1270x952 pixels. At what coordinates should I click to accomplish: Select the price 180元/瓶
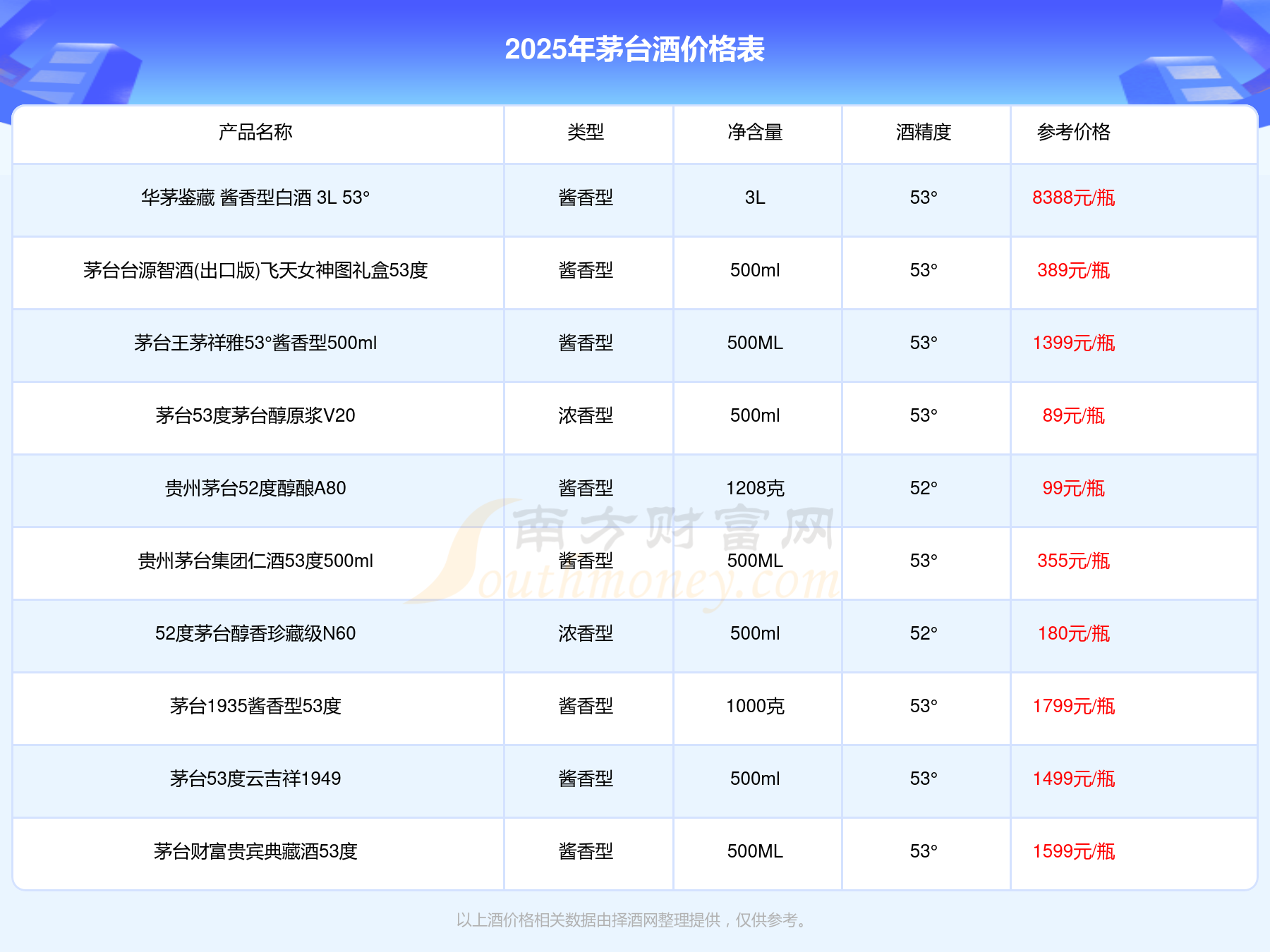tap(1074, 633)
